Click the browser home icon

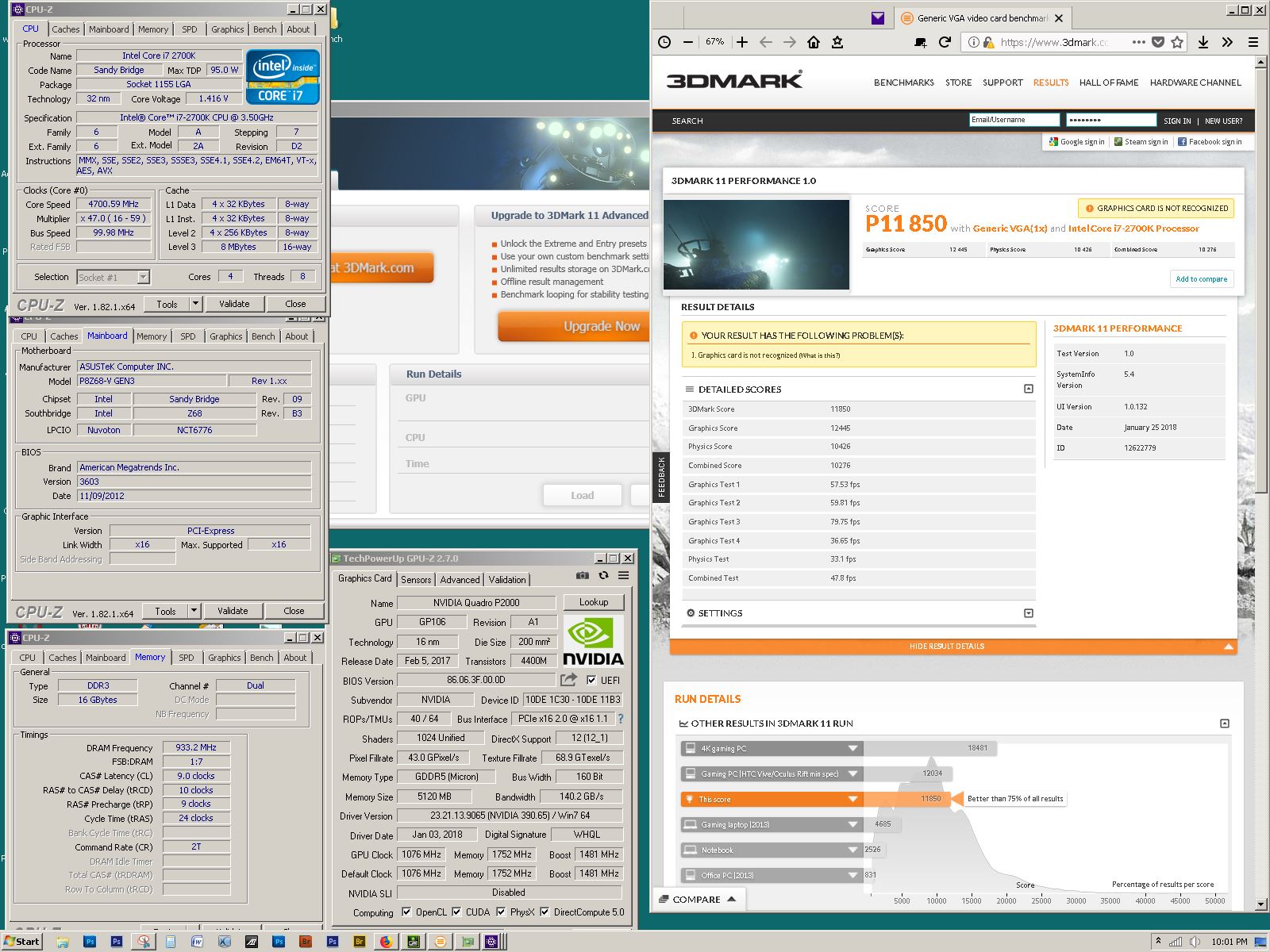tap(814, 42)
